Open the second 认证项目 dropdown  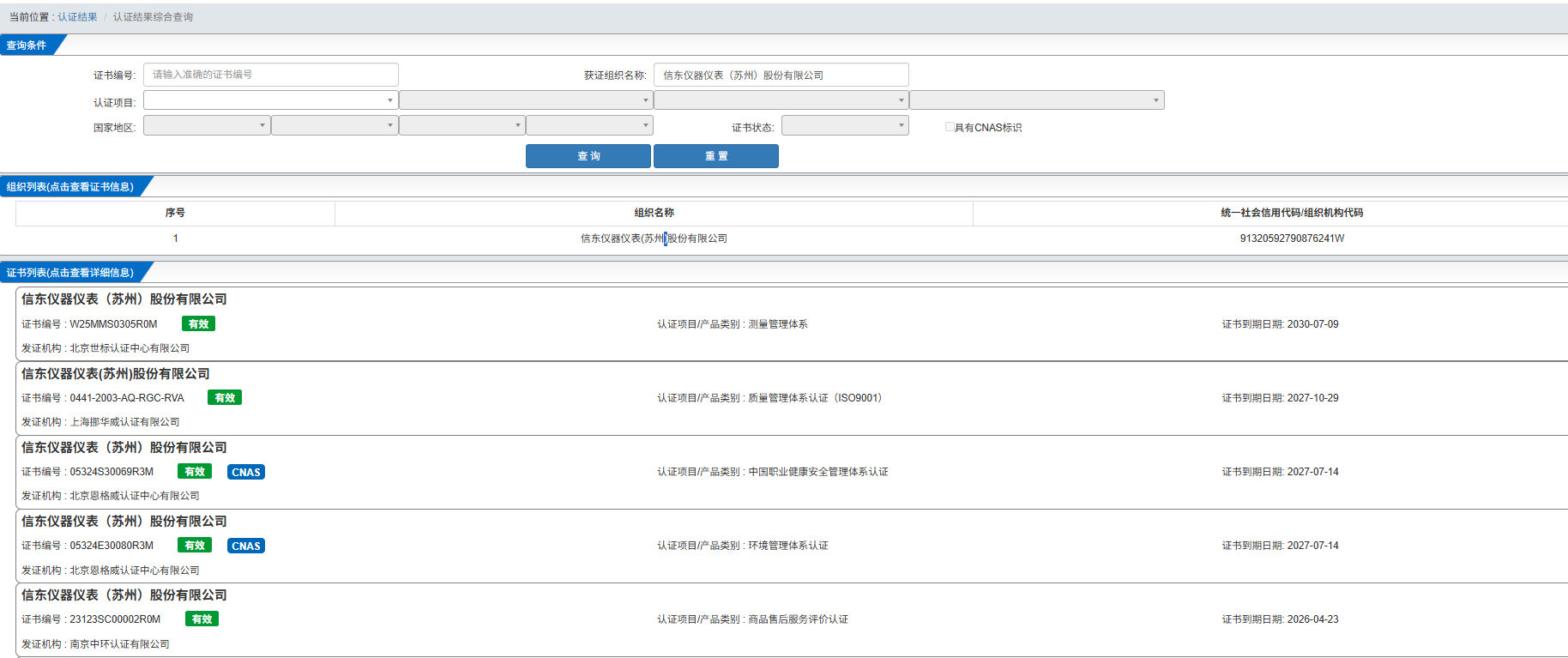(526, 100)
